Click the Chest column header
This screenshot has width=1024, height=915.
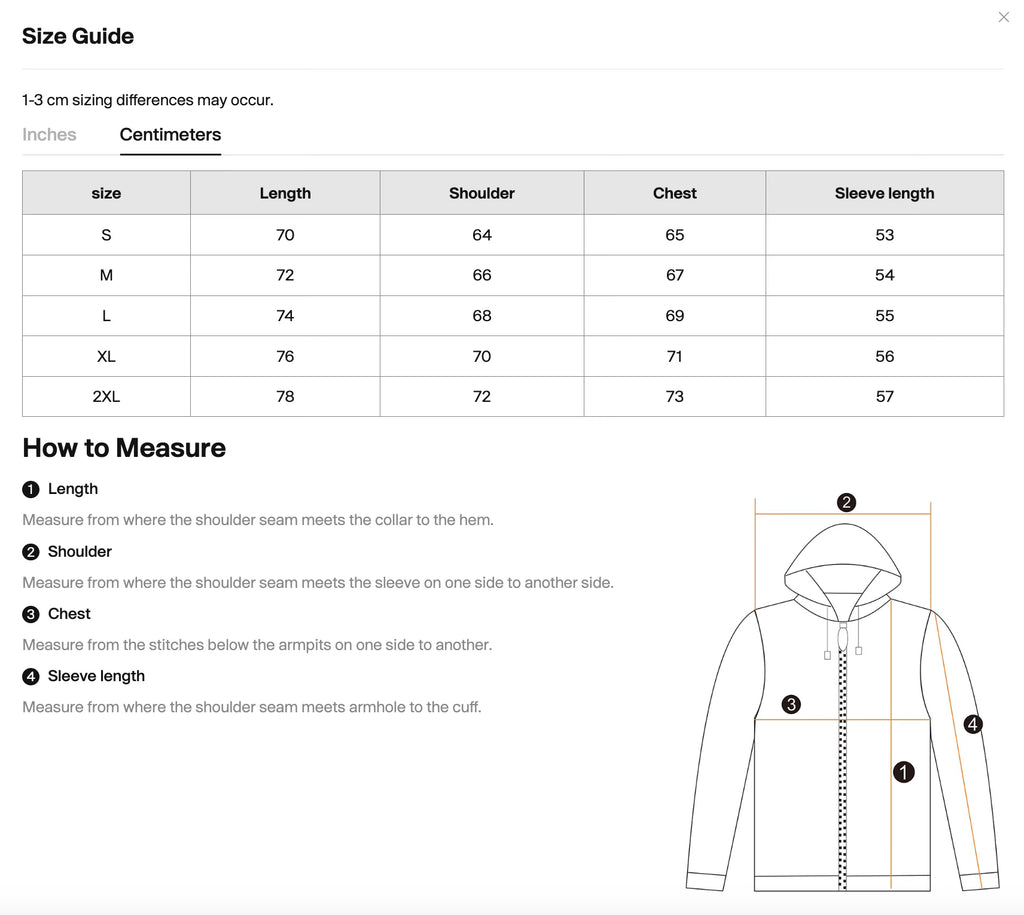674,193
